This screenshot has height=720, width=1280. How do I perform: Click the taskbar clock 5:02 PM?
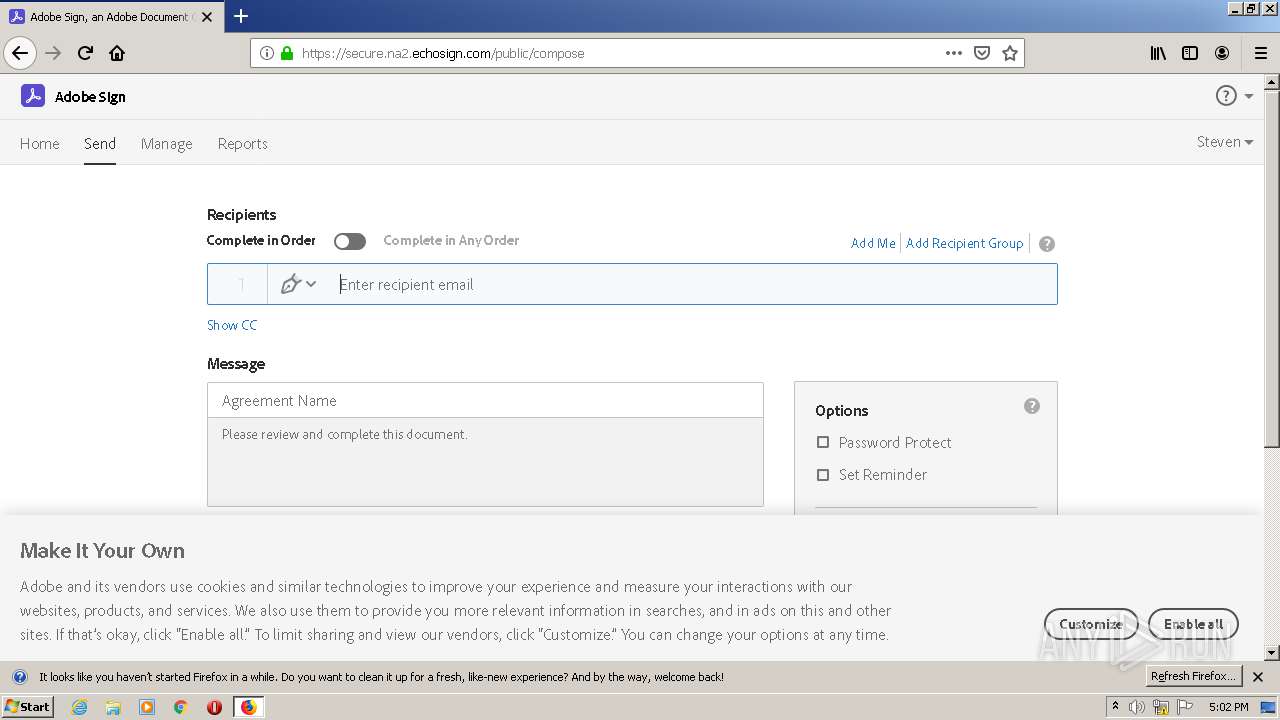[x=1228, y=707]
